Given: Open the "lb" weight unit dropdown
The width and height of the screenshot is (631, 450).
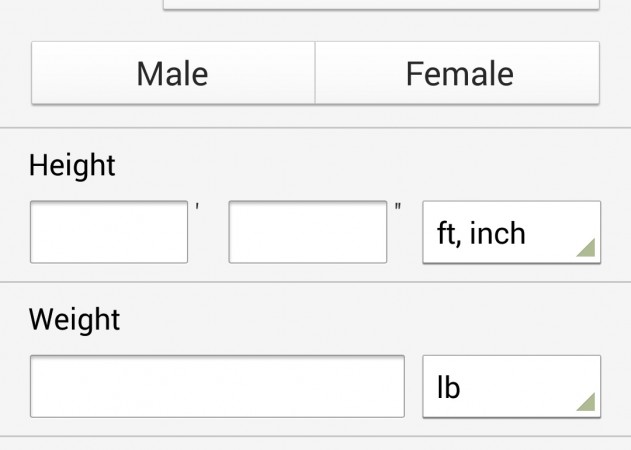Looking at the screenshot, I should (511, 386).
